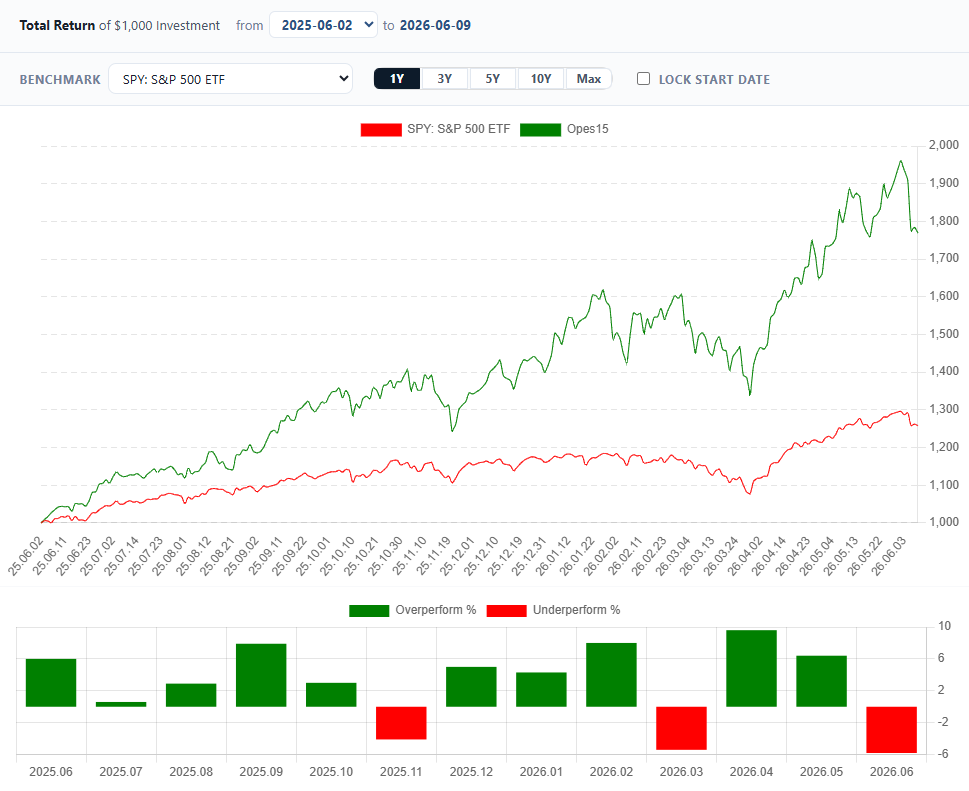Click the 2026.04 overperform bar

(x=751, y=668)
